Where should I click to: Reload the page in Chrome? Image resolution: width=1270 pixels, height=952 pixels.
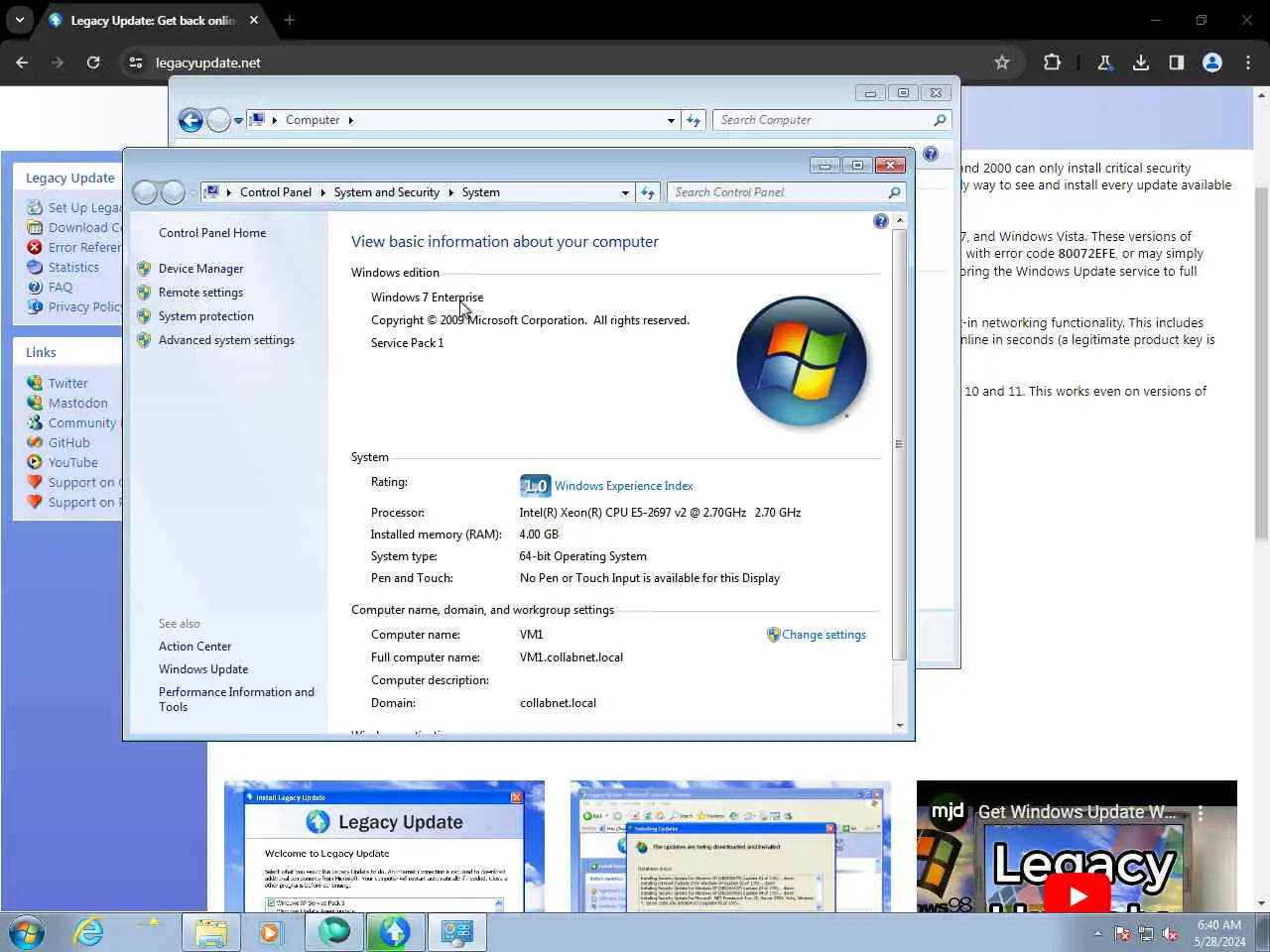coord(93,62)
